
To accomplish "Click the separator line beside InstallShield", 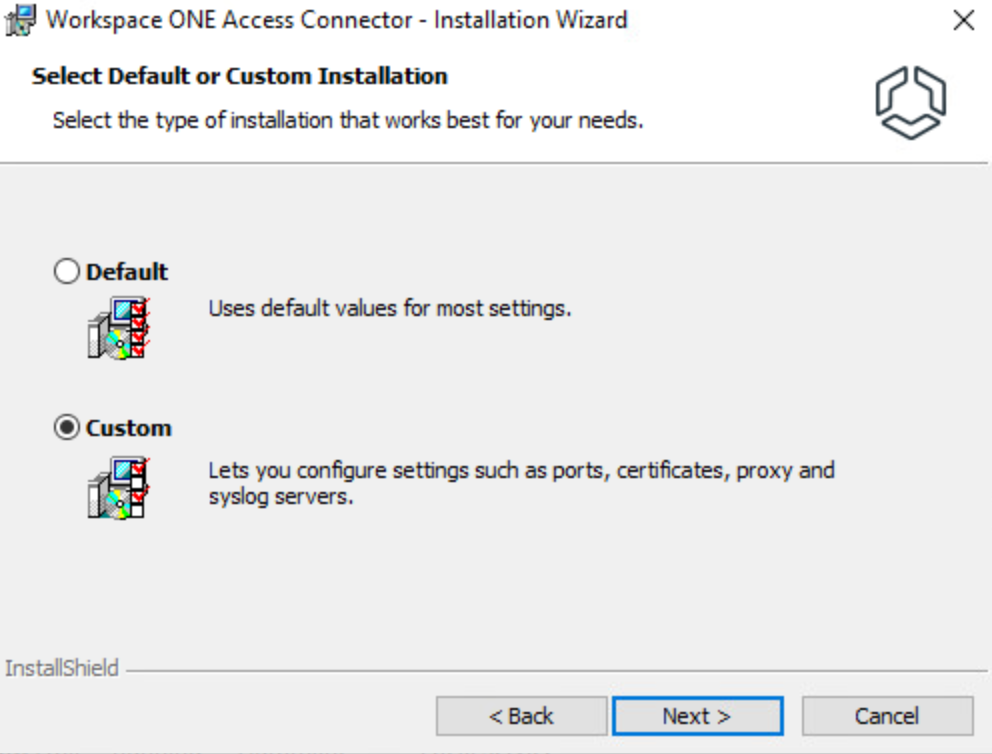I will 550,670.
